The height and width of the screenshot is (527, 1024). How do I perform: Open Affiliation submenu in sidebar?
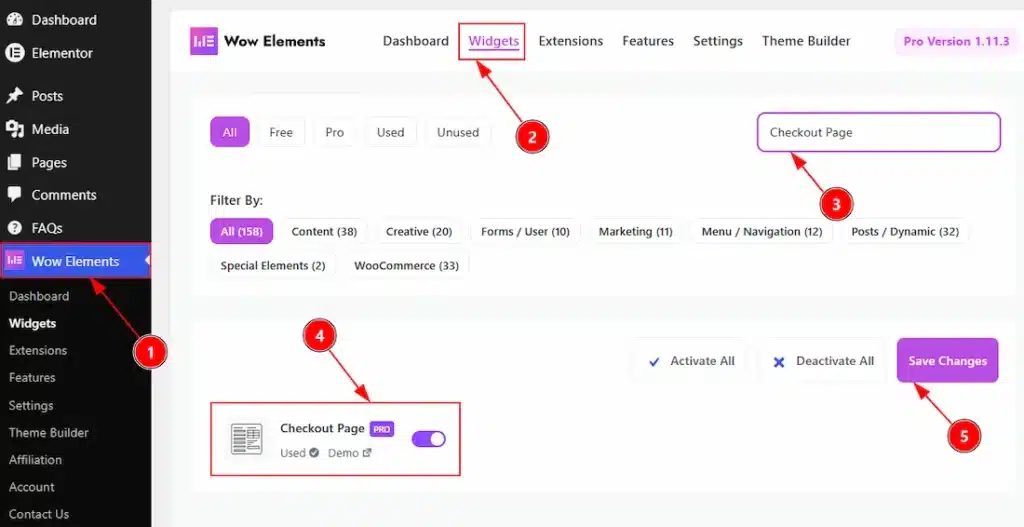coord(35,460)
